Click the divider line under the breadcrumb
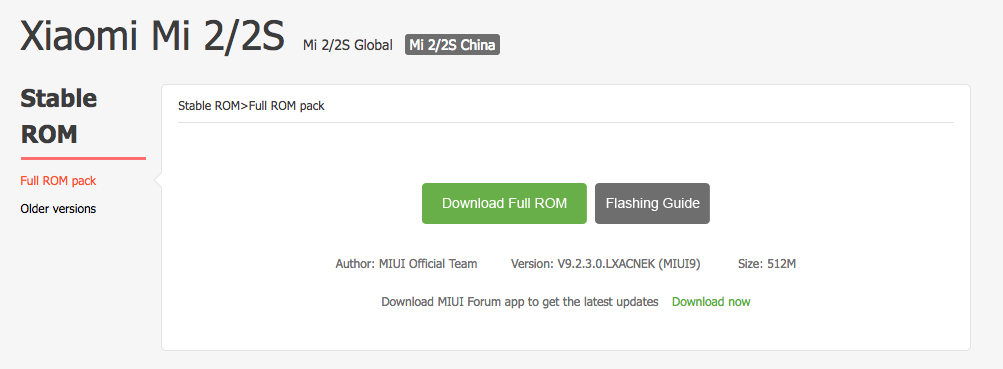Viewport: 1003px width, 369px height. 565,122
